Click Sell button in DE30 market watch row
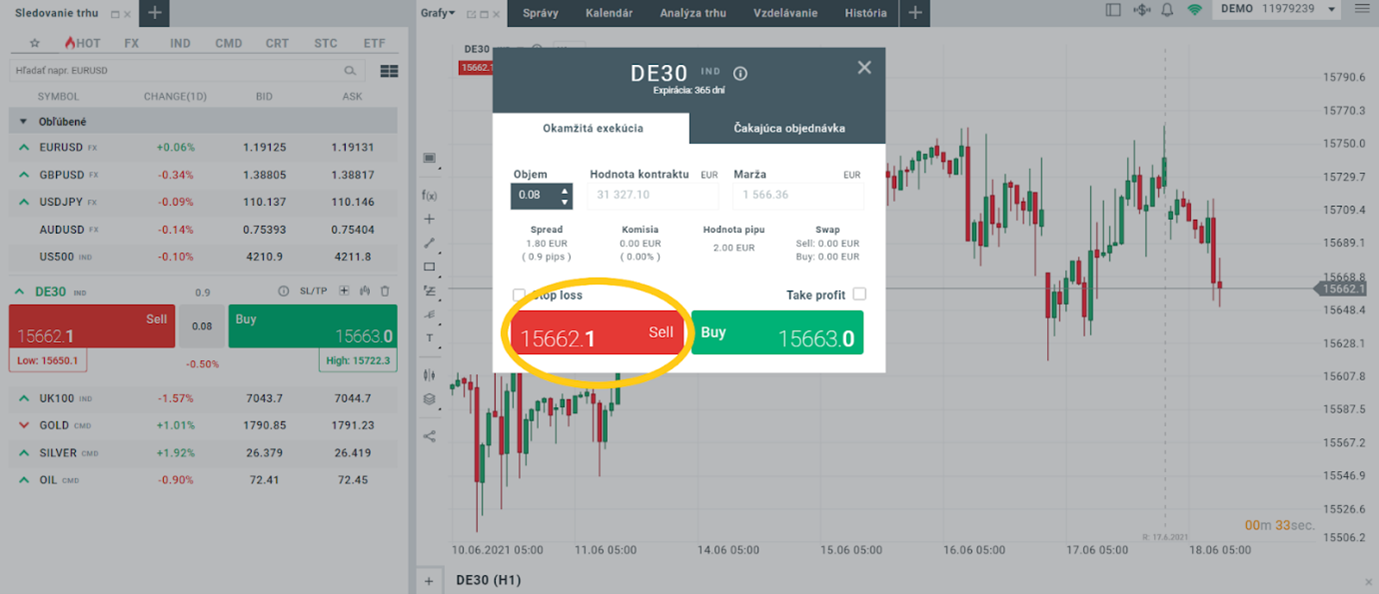1379x594 pixels. point(92,326)
